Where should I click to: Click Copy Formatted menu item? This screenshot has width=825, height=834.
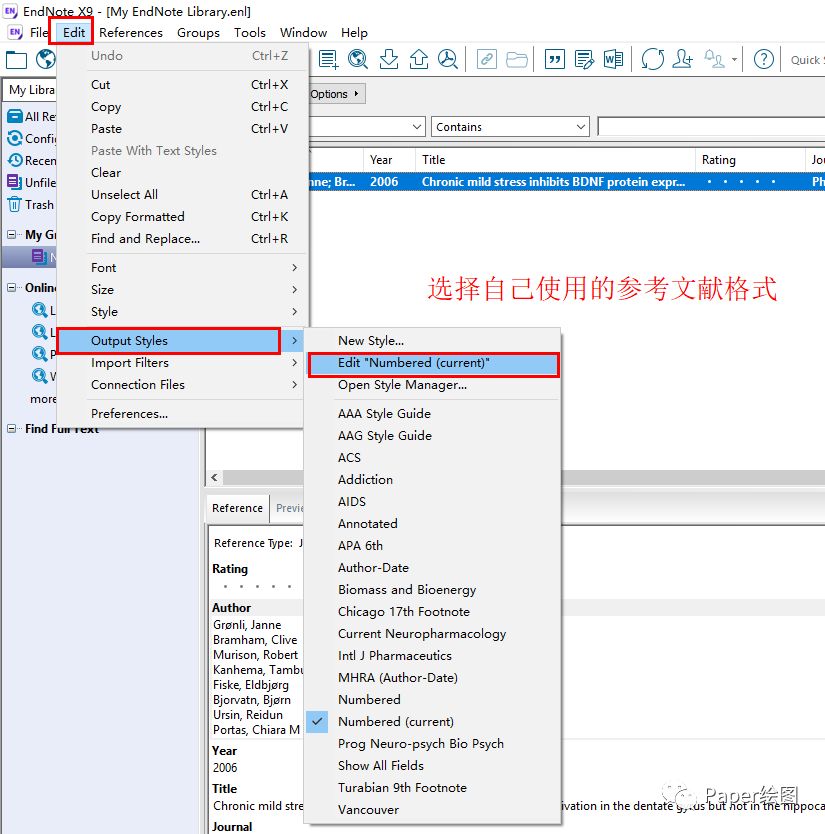click(181, 217)
